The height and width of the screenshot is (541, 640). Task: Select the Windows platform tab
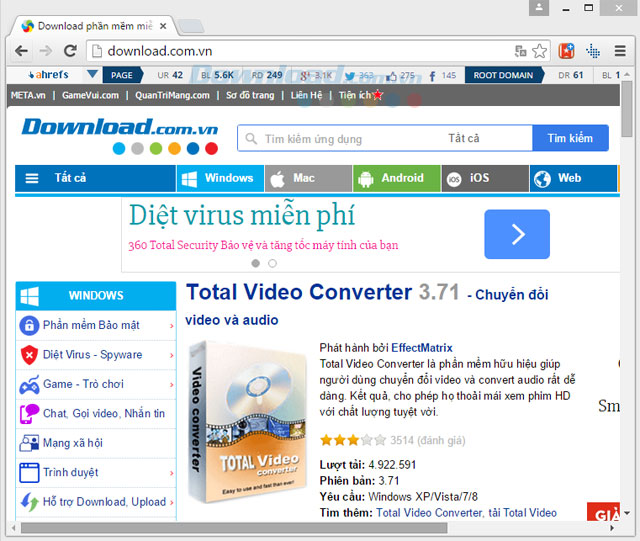click(220, 178)
